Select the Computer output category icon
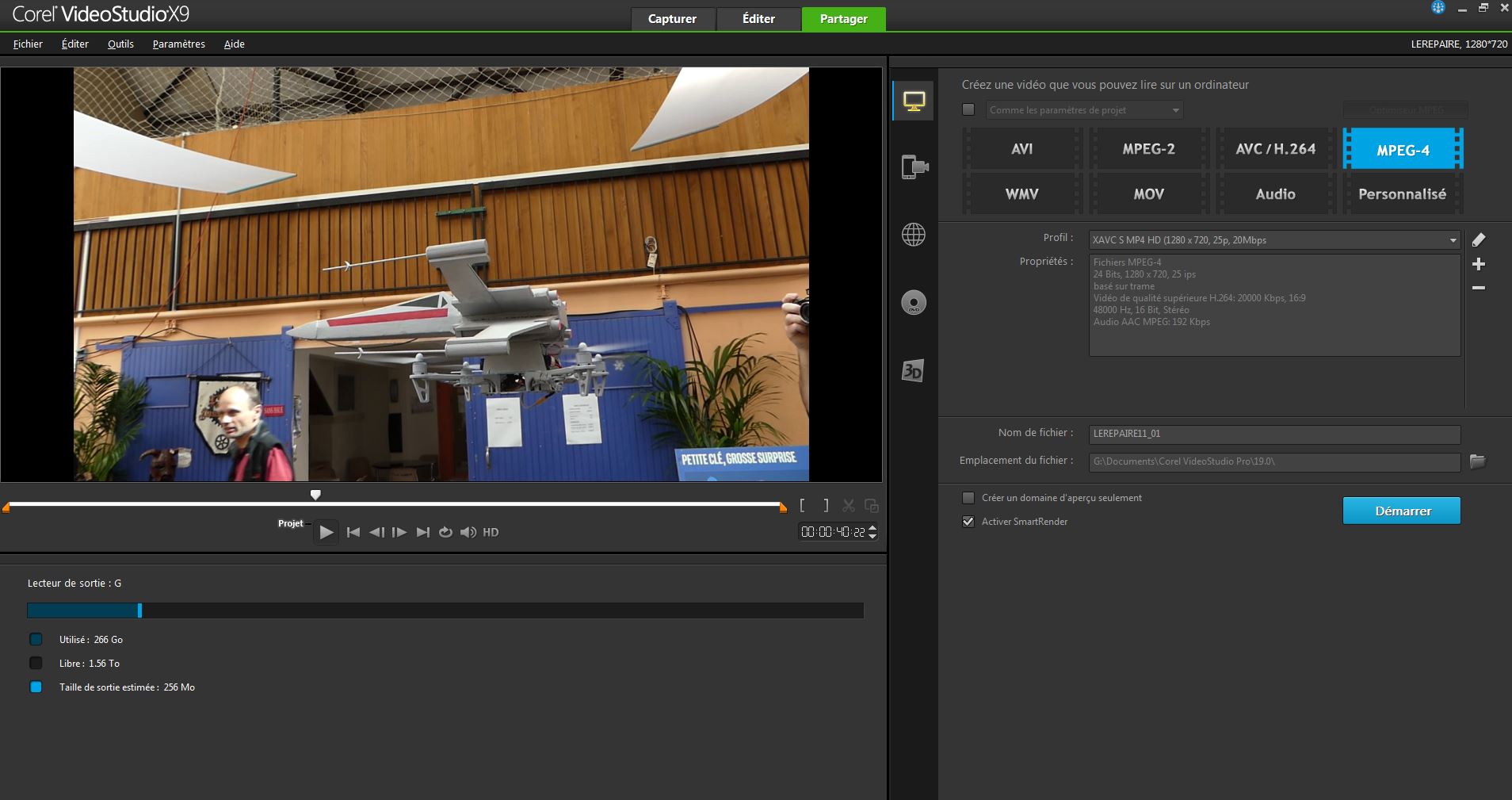The width and height of the screenshot is (1512, 800). (914, 101)
